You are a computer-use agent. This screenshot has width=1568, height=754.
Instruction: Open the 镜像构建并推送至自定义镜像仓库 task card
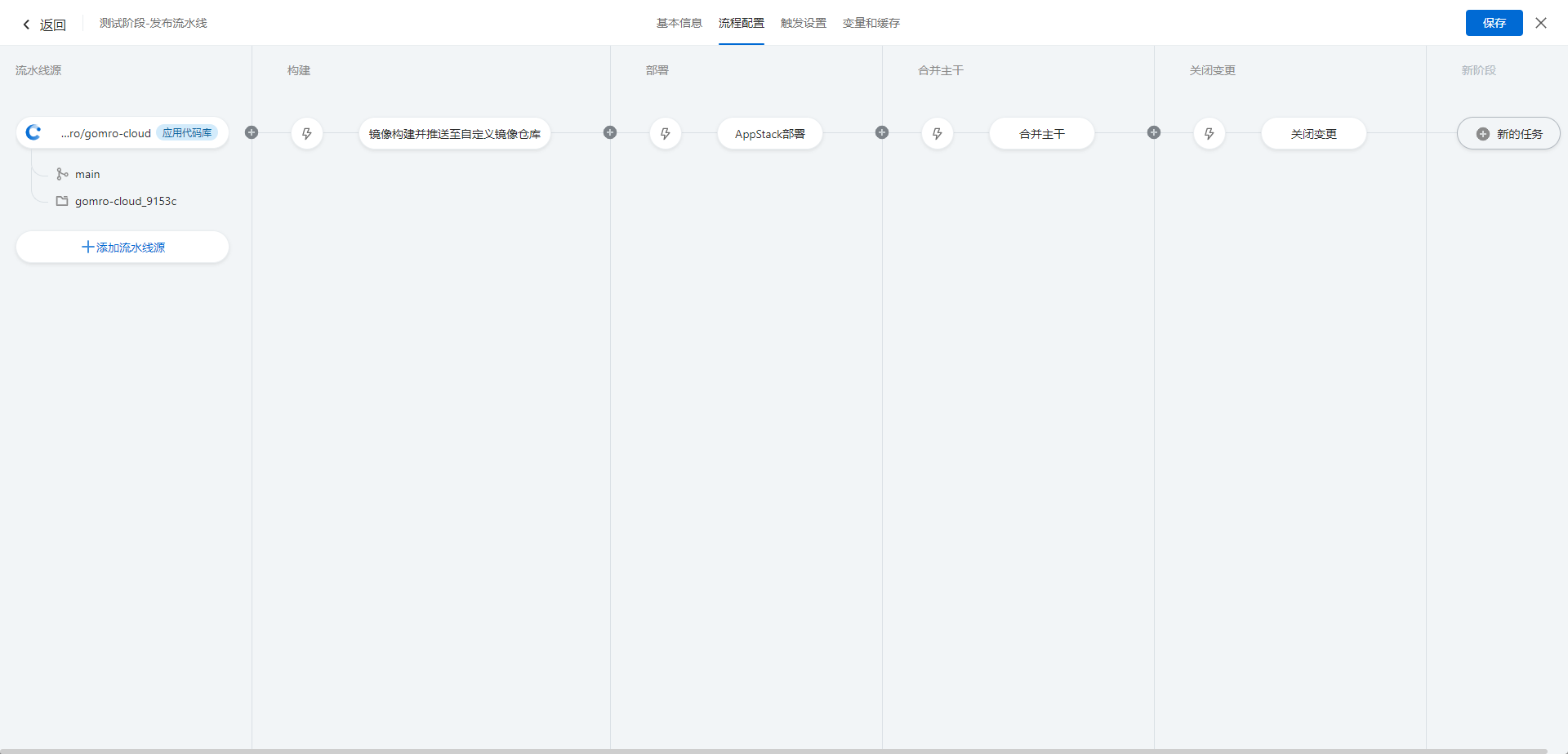pyautogui.click(x=454, y=133)
